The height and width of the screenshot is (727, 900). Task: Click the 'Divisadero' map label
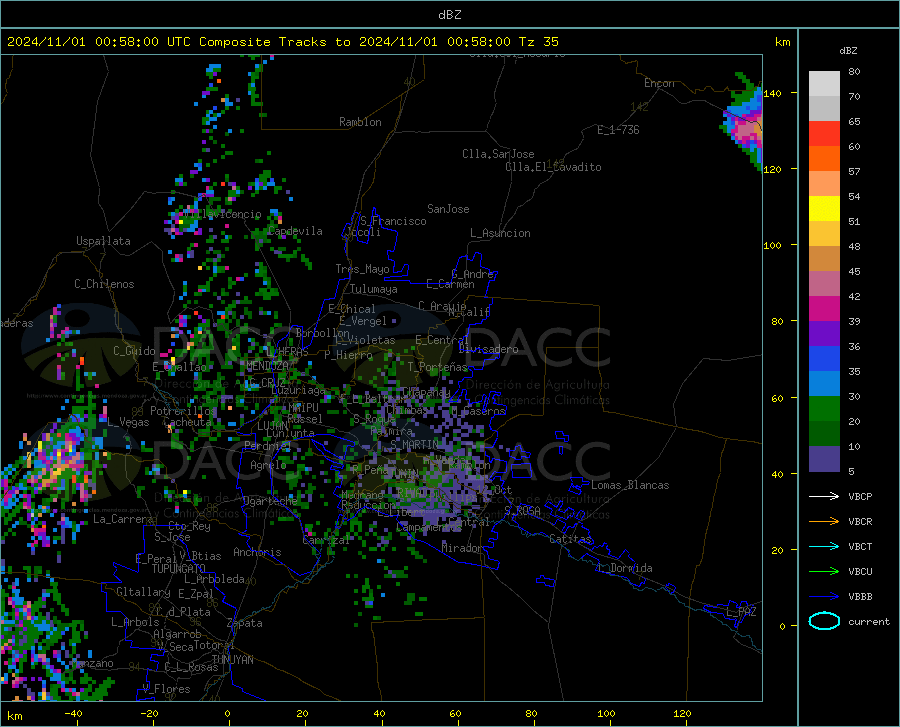point(488,349)
